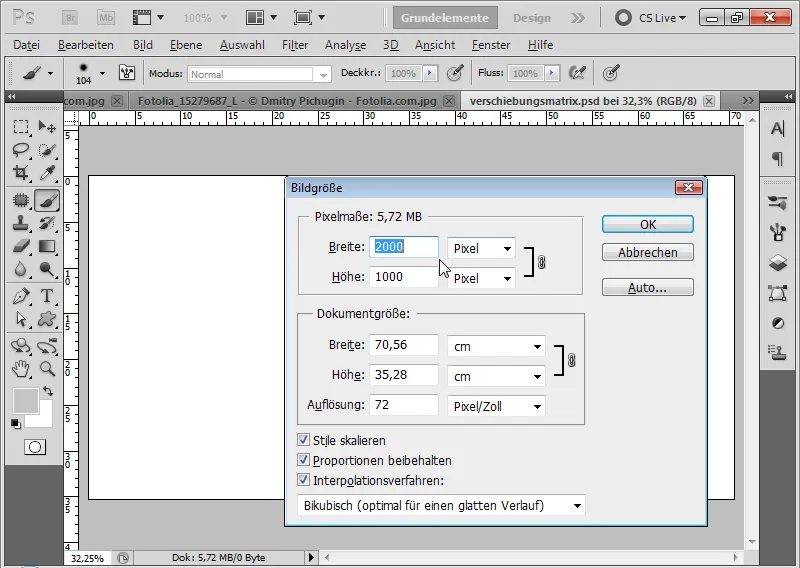
Task: Select the Path Selection tool
Action: click(21, 319)
